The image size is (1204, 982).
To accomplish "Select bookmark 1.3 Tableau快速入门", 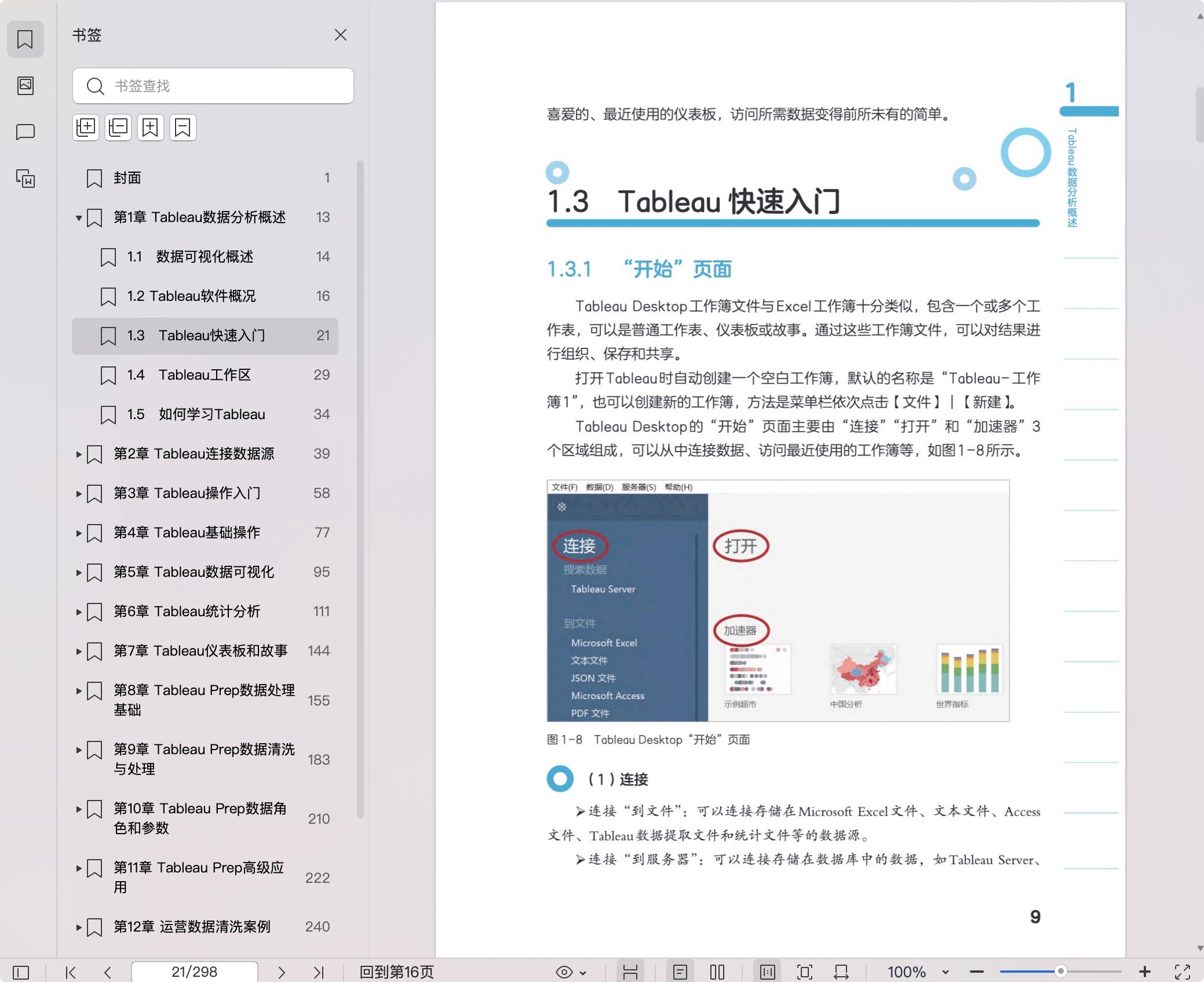I will [x=205, y=336].
